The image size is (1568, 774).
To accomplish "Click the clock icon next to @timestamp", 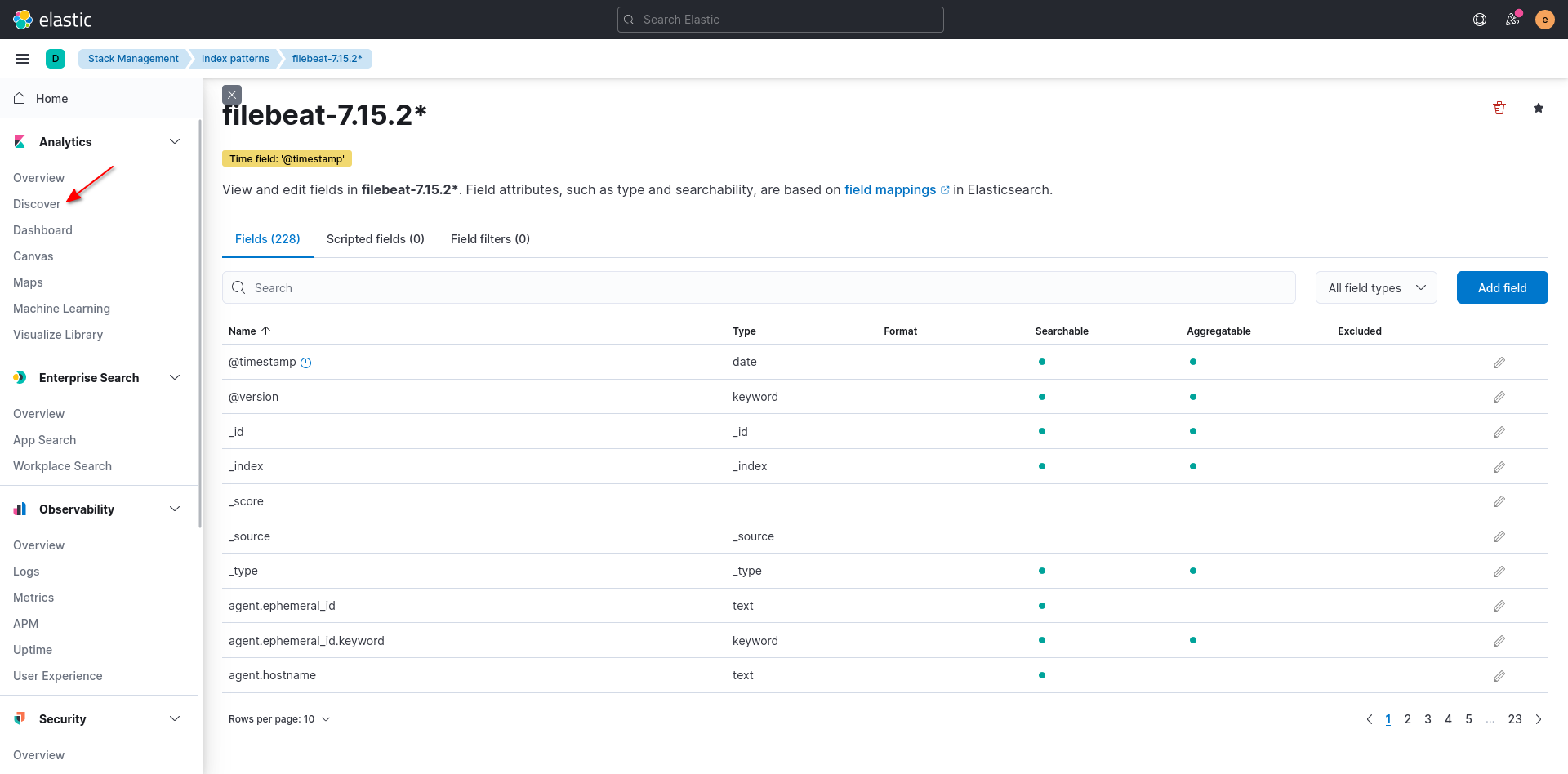I will (306, 363).
